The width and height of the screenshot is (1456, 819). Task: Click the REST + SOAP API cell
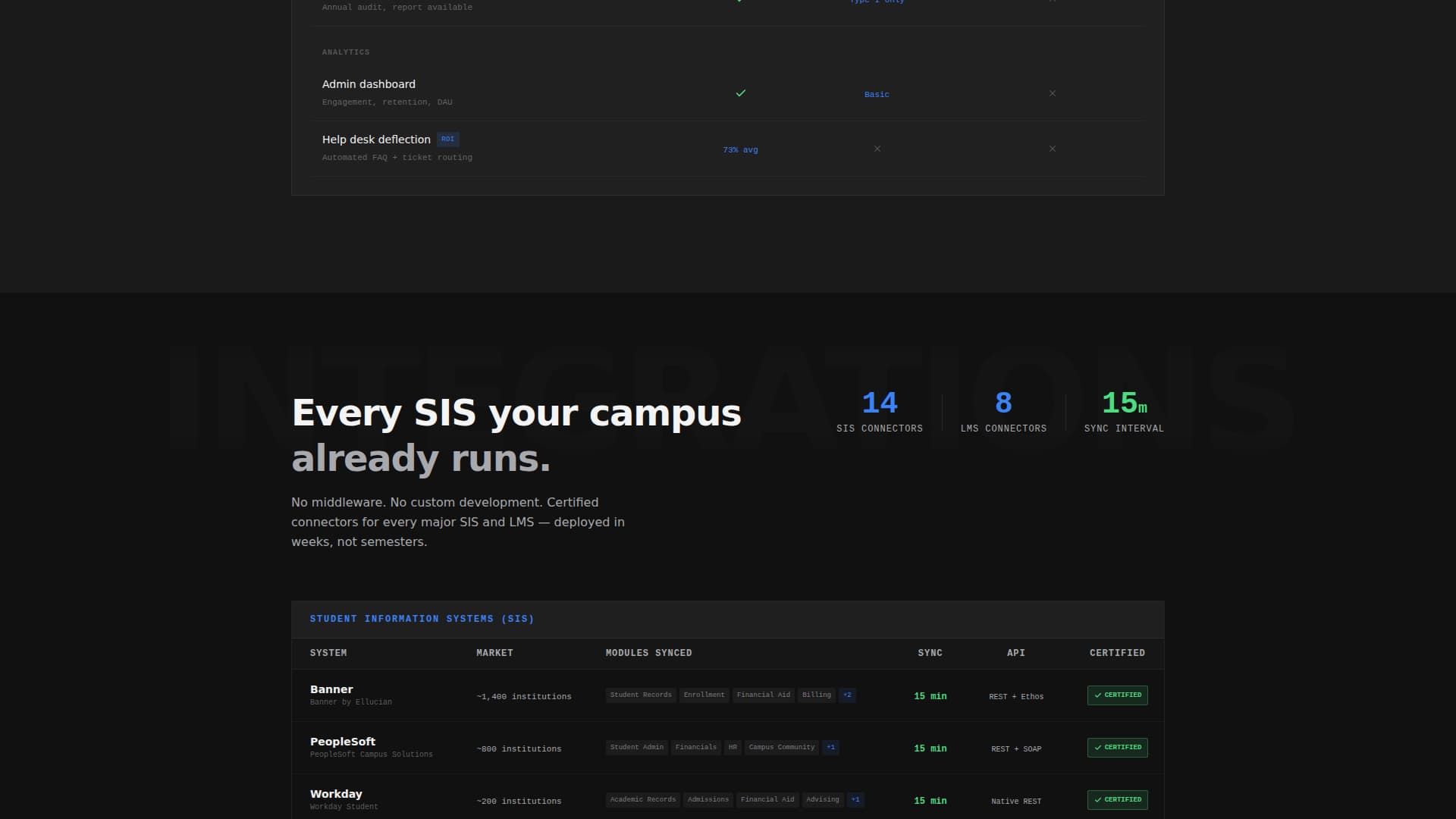click(x=1016, y=749)
